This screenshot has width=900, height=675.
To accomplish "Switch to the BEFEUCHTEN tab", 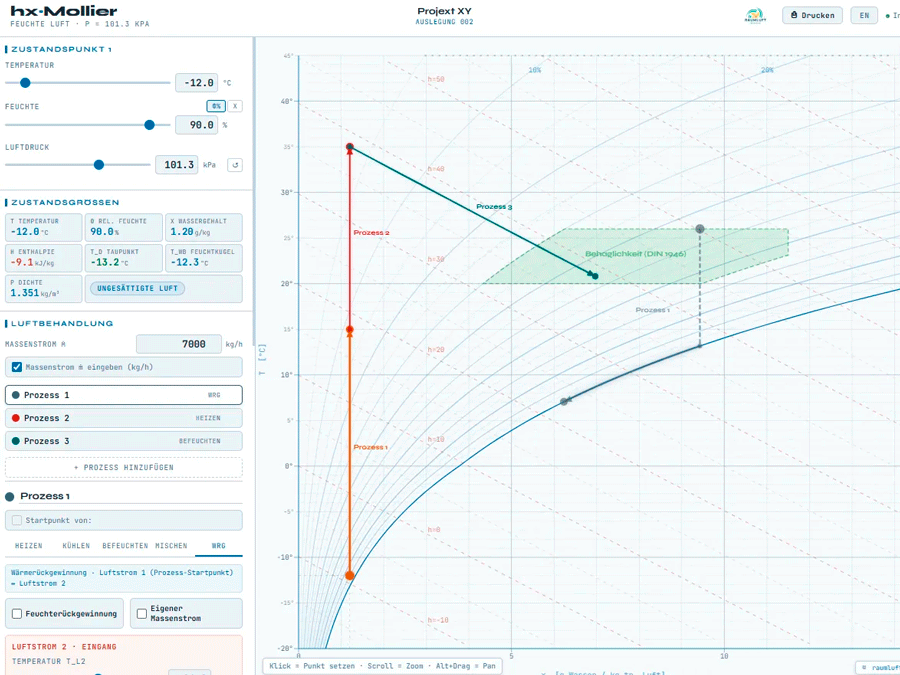I will click(x=125, y=546).
